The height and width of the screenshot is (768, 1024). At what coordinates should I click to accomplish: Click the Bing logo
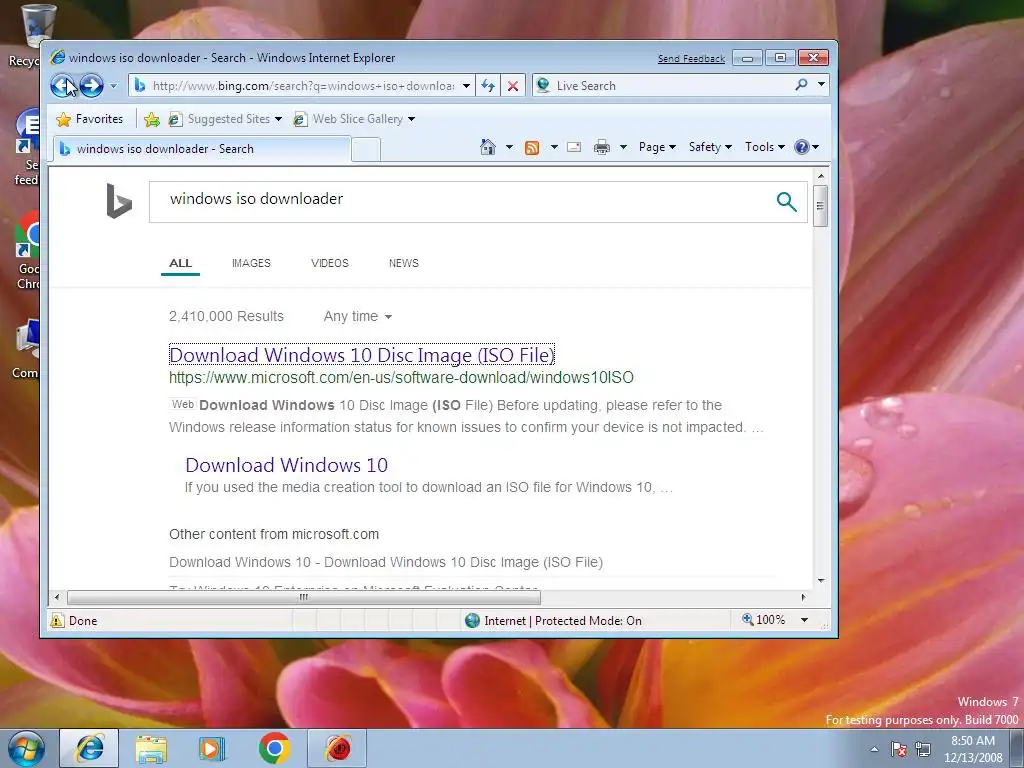click(119, 200)
